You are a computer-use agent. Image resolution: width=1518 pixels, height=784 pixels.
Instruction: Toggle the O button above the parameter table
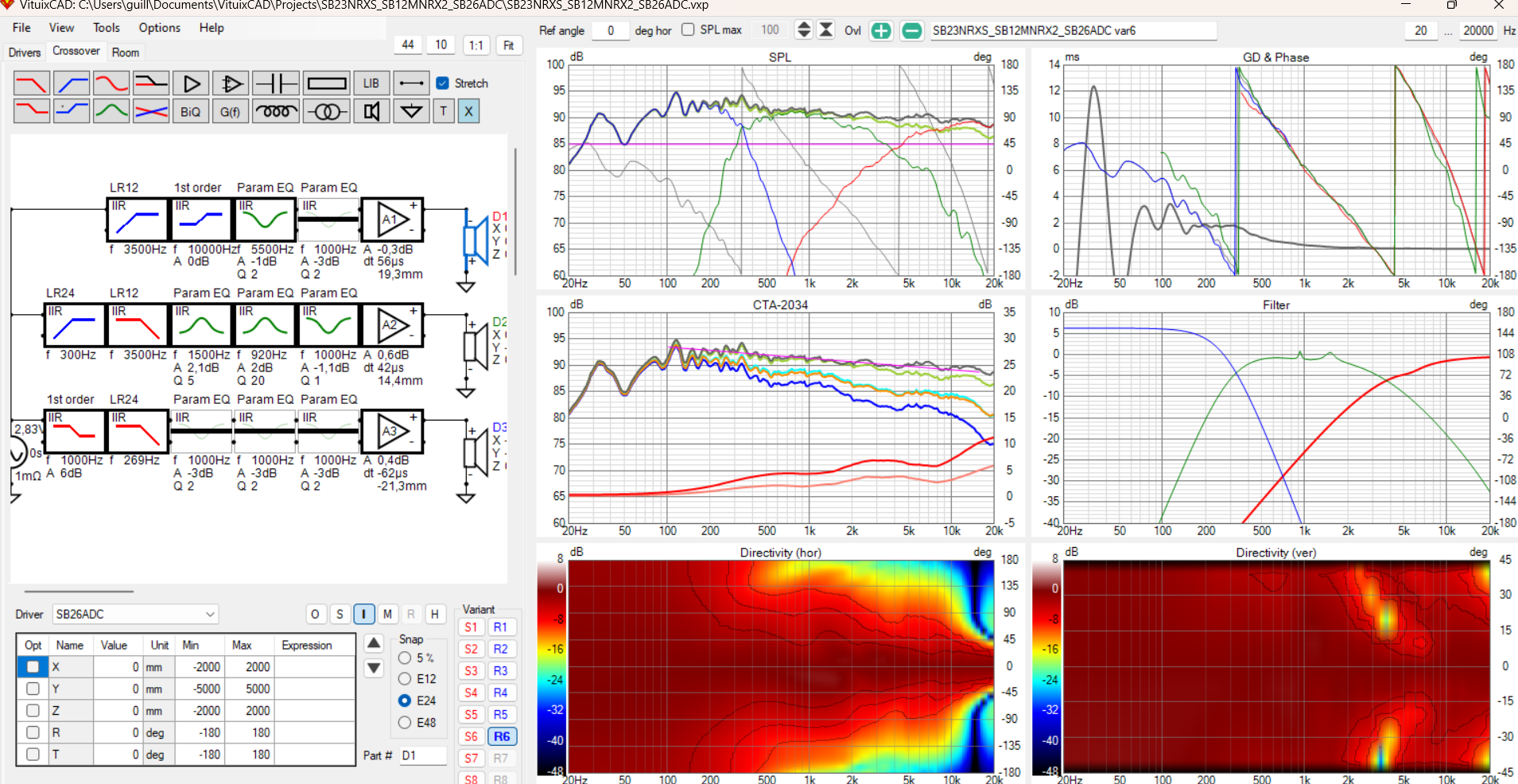(316, 614)
